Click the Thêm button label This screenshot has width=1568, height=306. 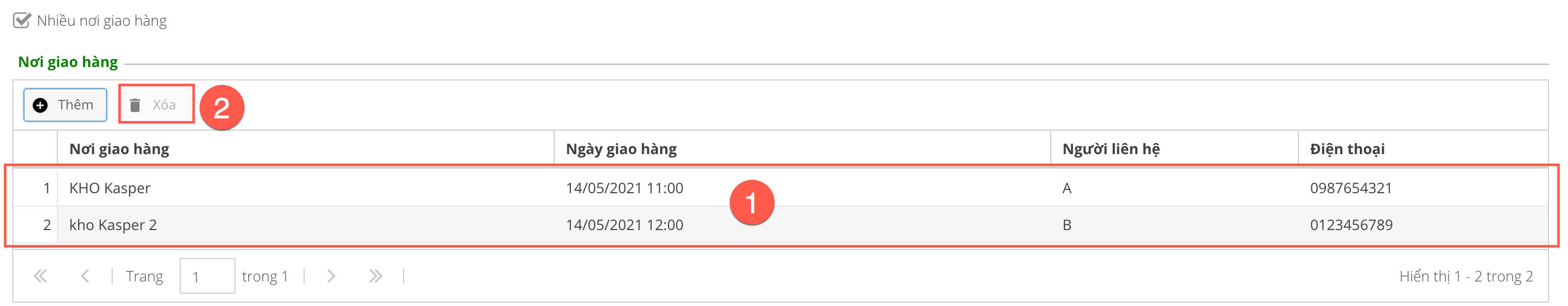[75, 105]
